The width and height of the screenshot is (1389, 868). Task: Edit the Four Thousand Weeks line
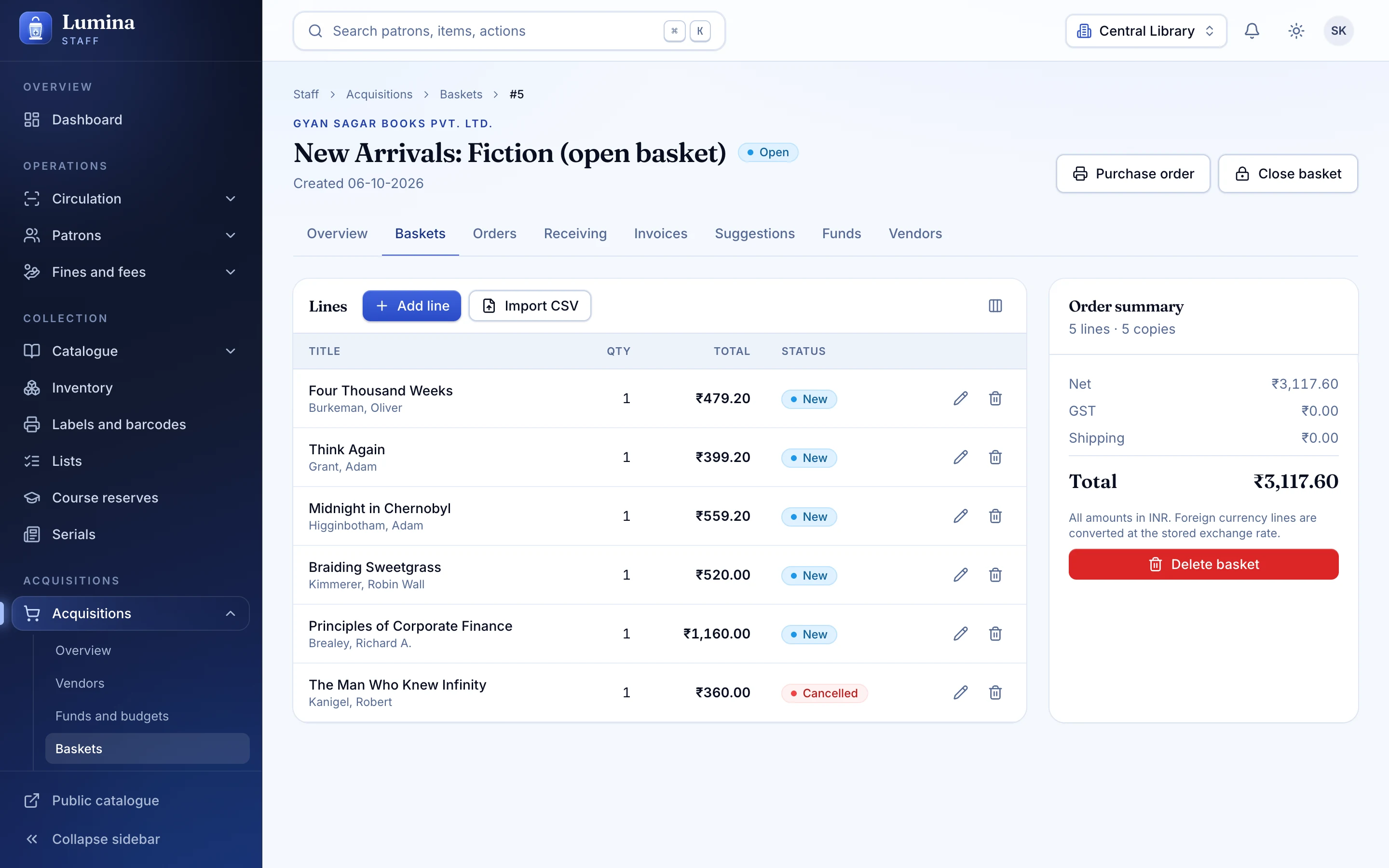pos(961,398)
